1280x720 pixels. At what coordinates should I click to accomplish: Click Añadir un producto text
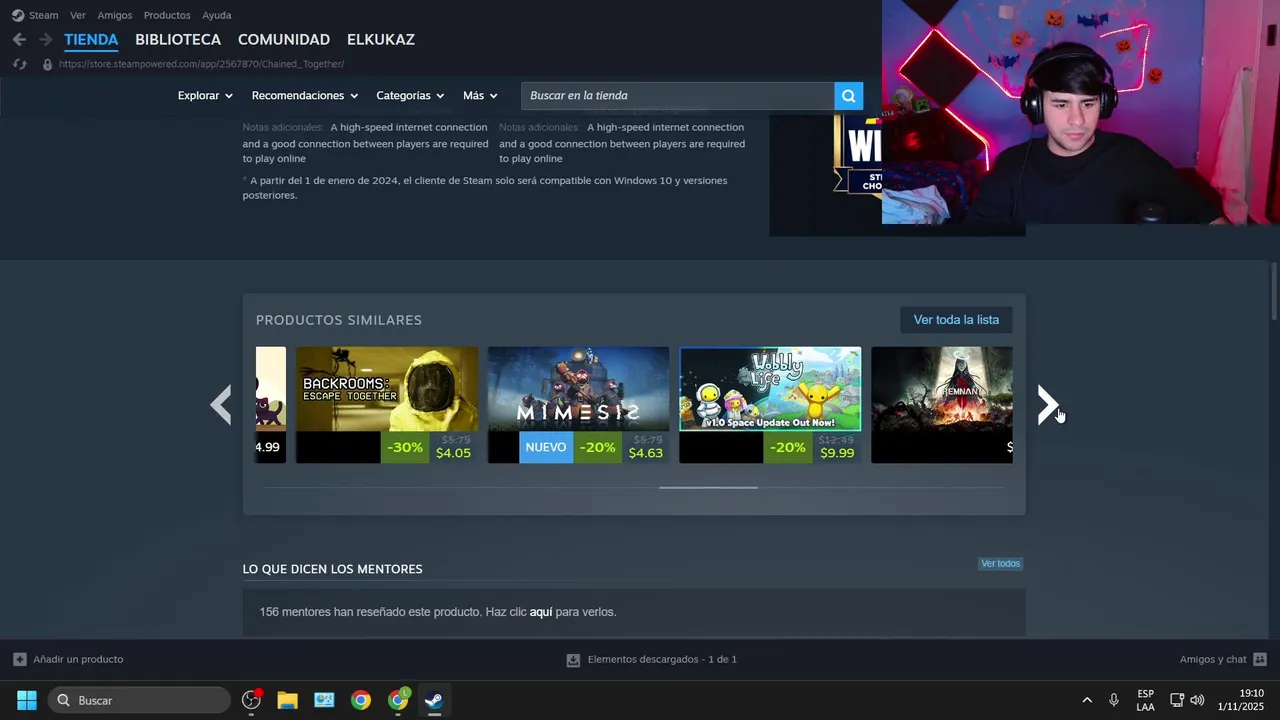pyautogui.click(x=78, y=659)
